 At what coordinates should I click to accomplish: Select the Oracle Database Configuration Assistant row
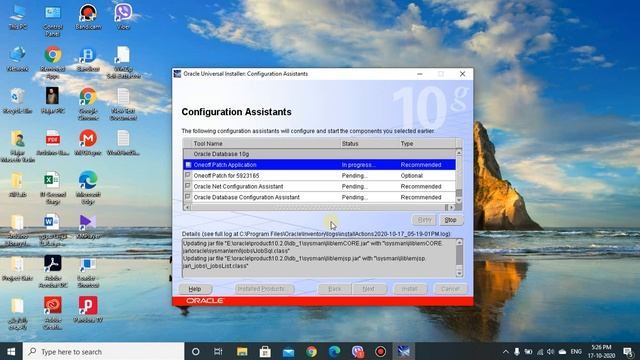(x=320, y=197)
